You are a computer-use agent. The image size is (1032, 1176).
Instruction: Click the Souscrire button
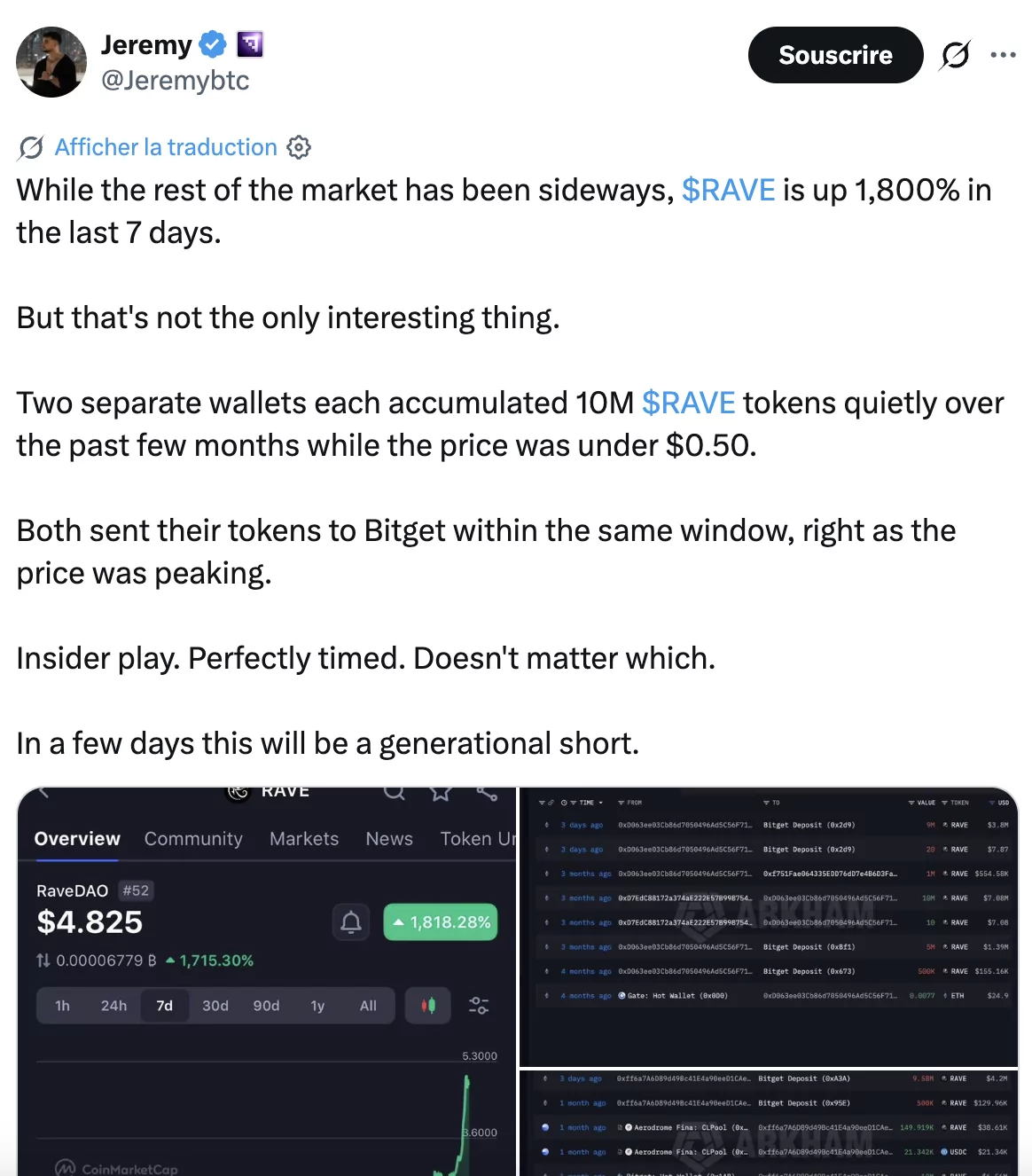click(834, 54)
